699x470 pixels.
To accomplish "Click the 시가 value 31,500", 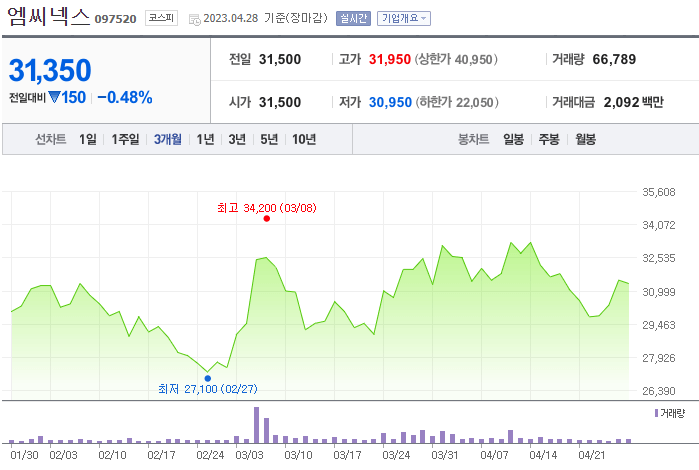I will 280,102.
